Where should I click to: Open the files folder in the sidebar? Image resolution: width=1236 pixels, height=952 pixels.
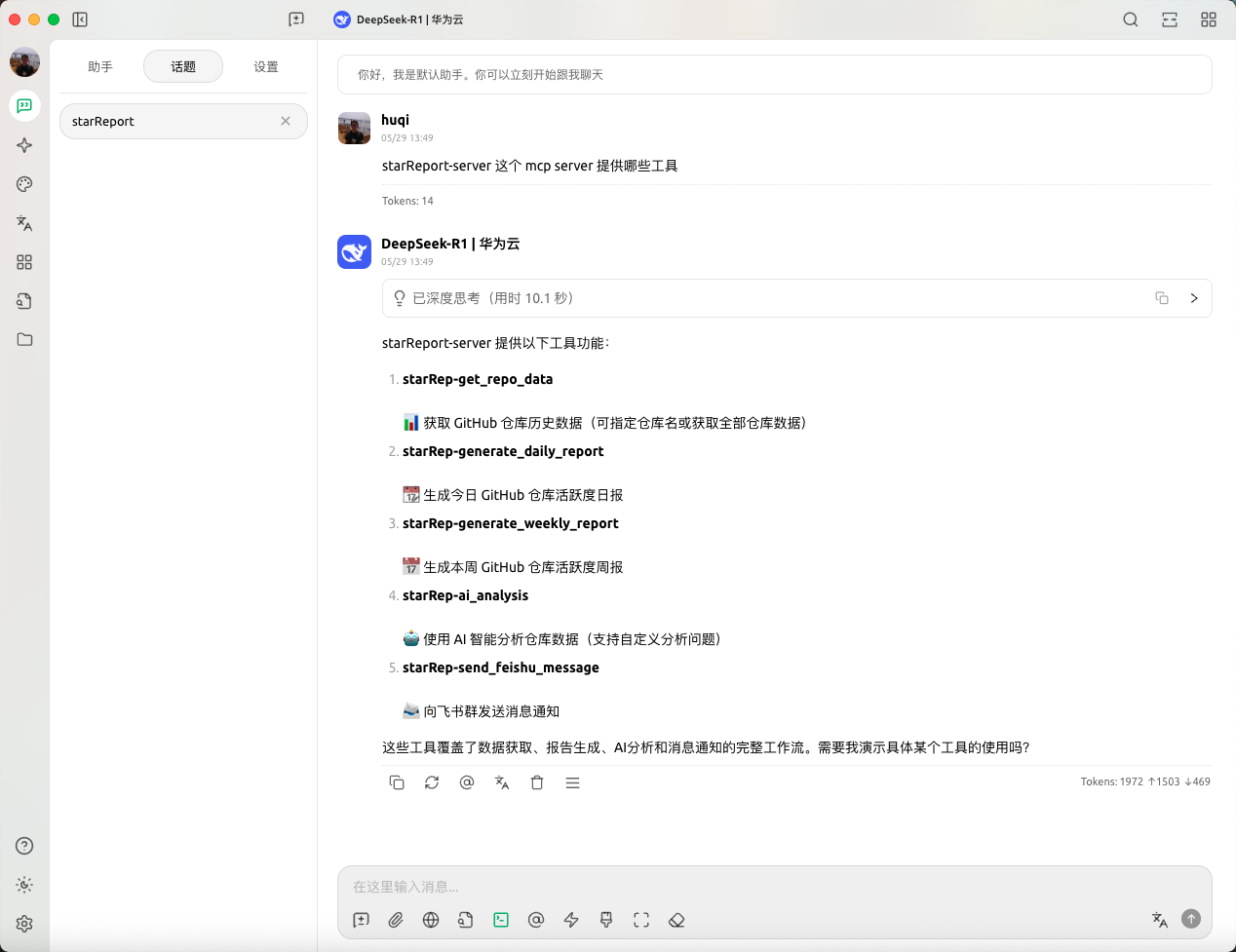[24, 339]
